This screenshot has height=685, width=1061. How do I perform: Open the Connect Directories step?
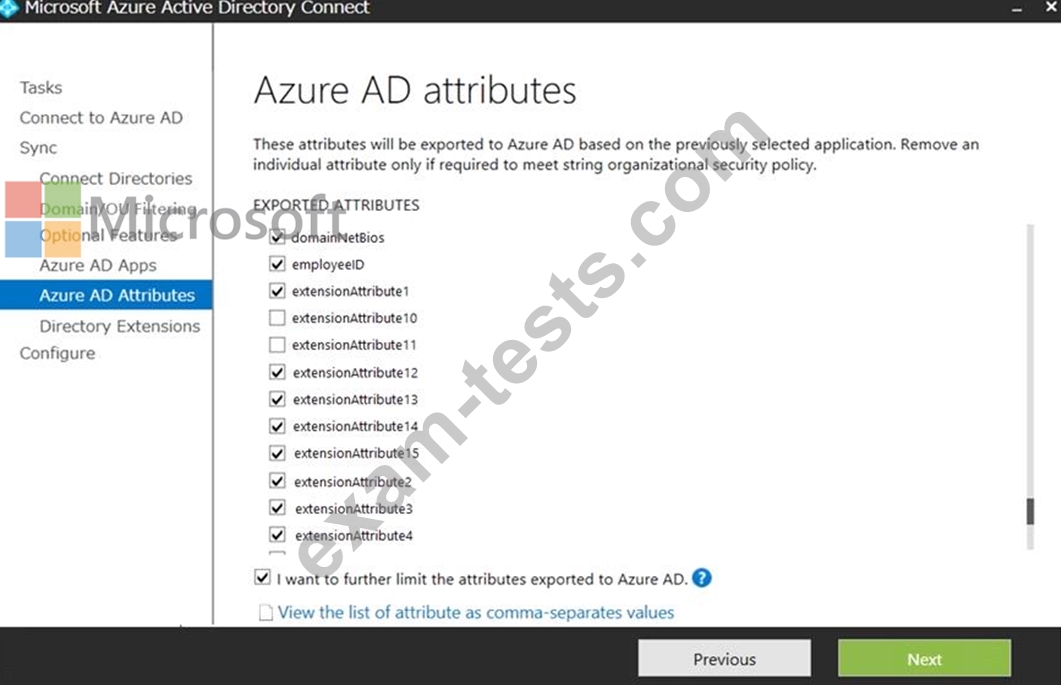click(x=116, y=178)
